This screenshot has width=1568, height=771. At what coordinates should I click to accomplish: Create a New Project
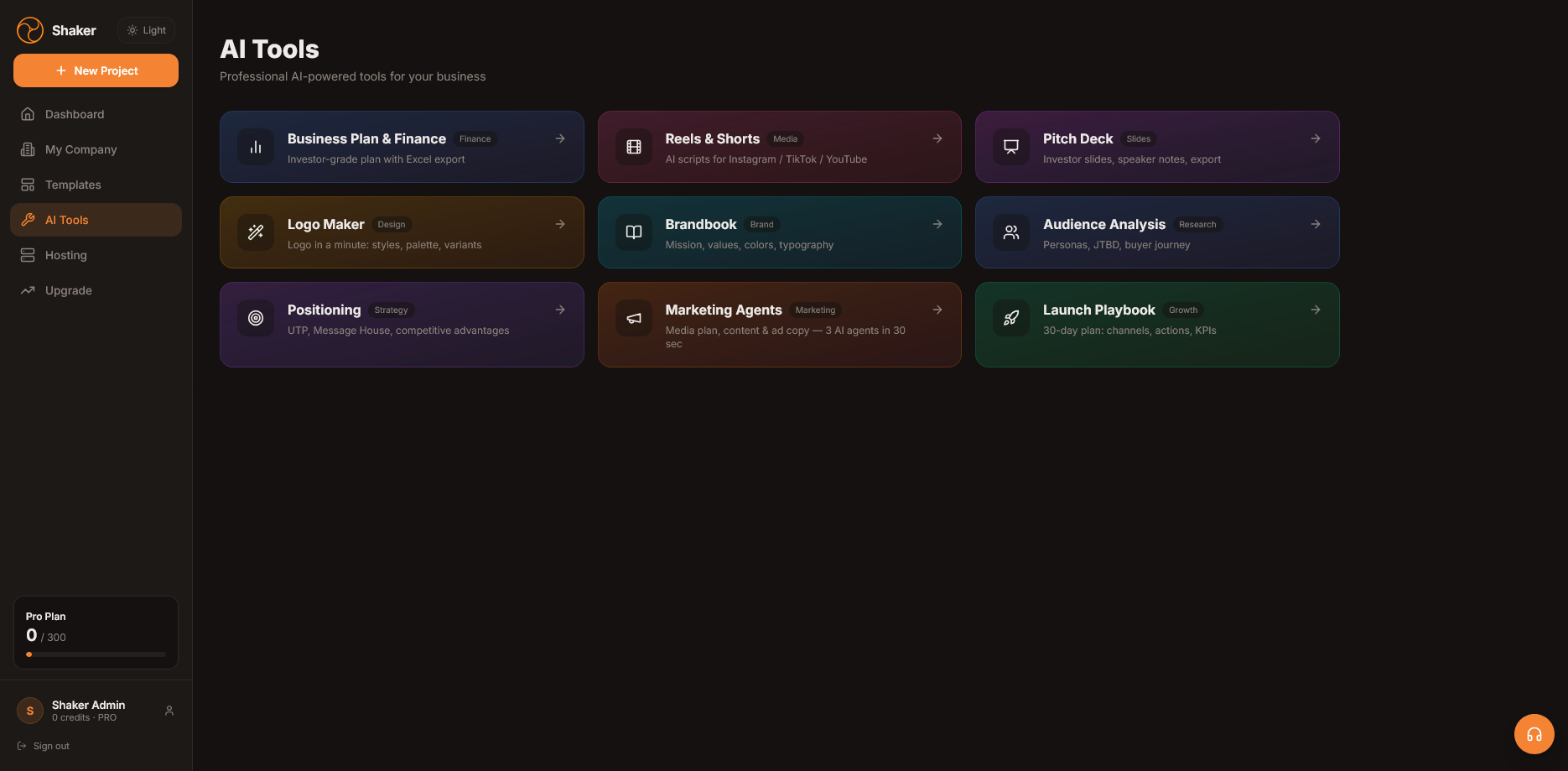point(96,70)
